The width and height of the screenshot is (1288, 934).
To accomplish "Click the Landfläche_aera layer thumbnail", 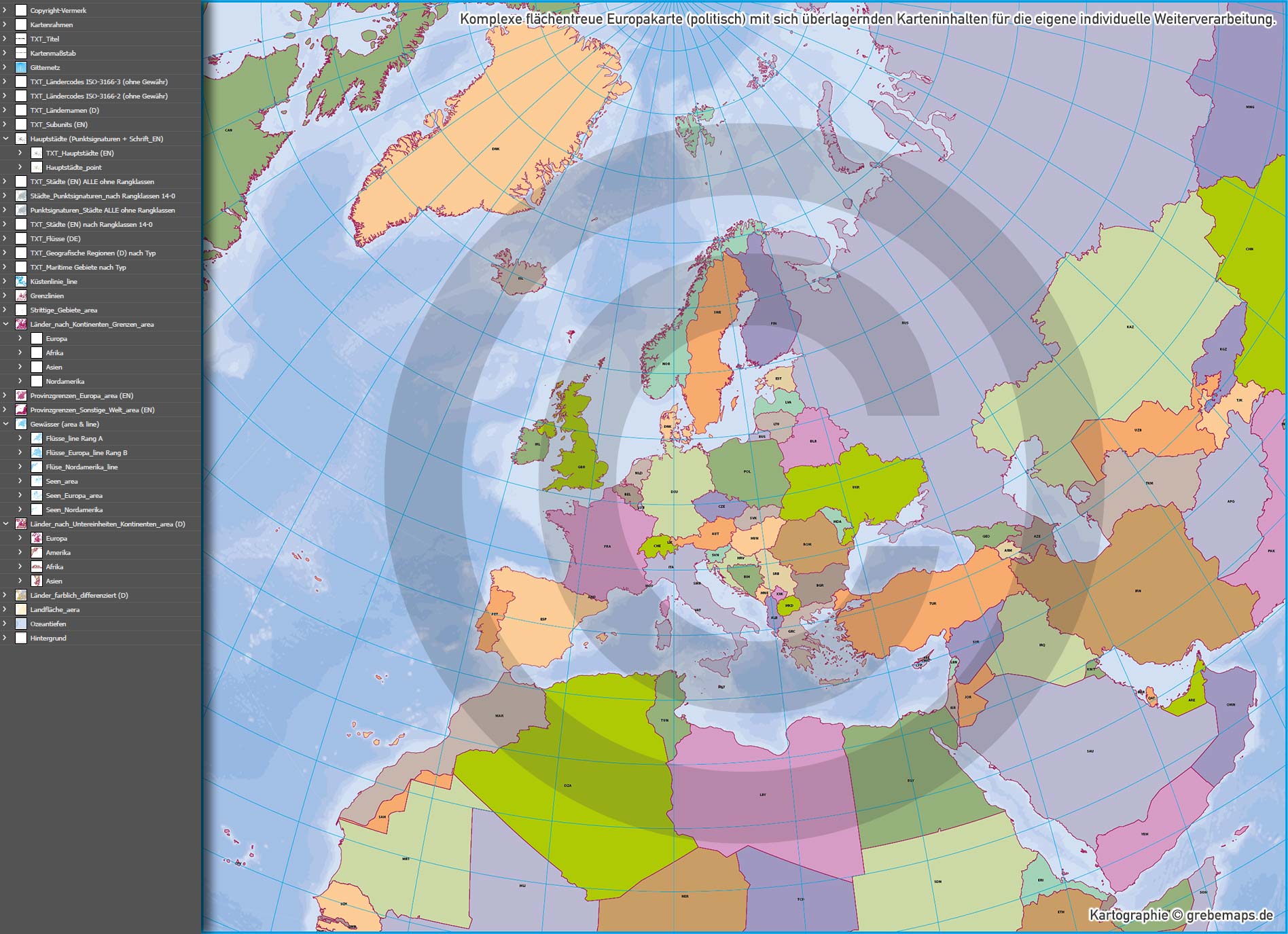I will pos(21,609).
